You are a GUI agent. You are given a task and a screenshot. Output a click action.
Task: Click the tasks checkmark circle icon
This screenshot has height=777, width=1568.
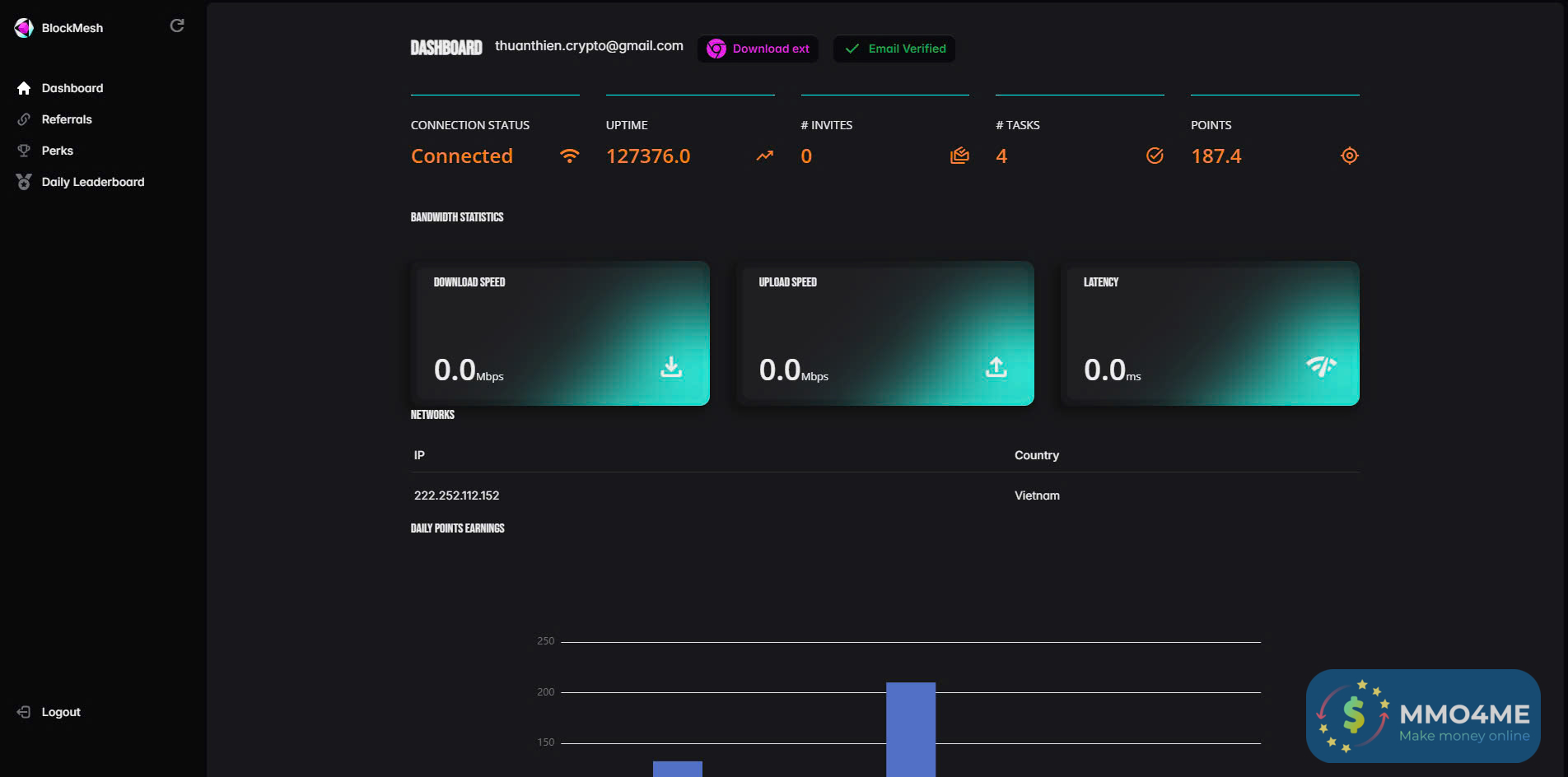click(1155, 156)
